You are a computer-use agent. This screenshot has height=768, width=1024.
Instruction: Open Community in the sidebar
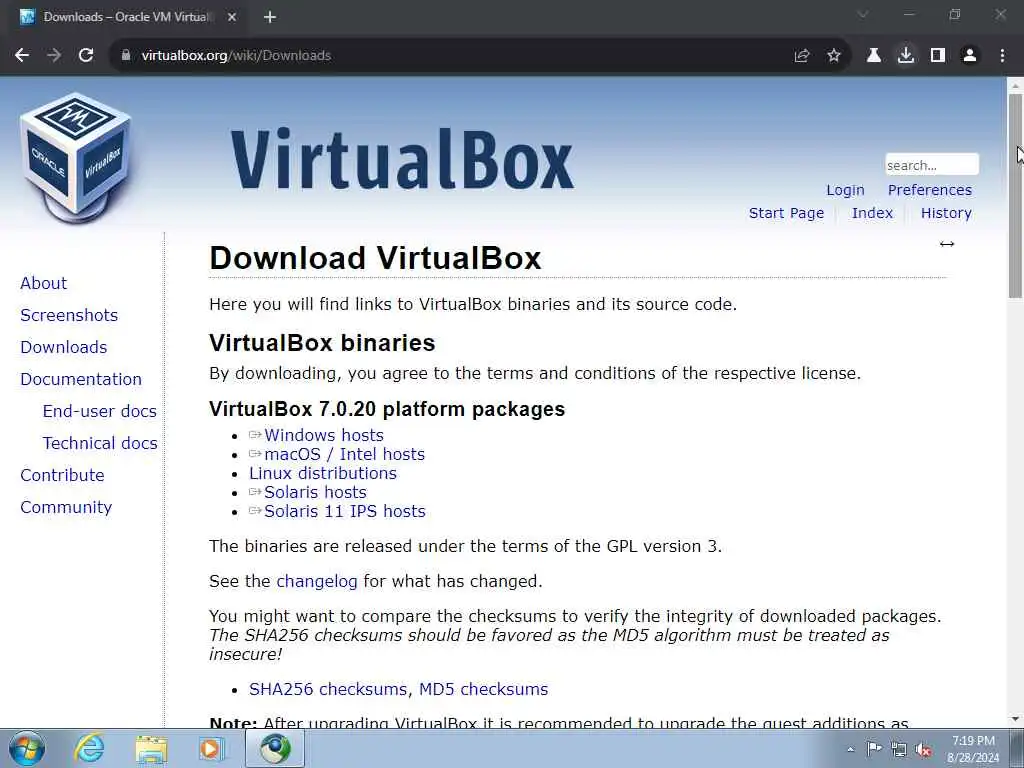click(x=66, y=507)
